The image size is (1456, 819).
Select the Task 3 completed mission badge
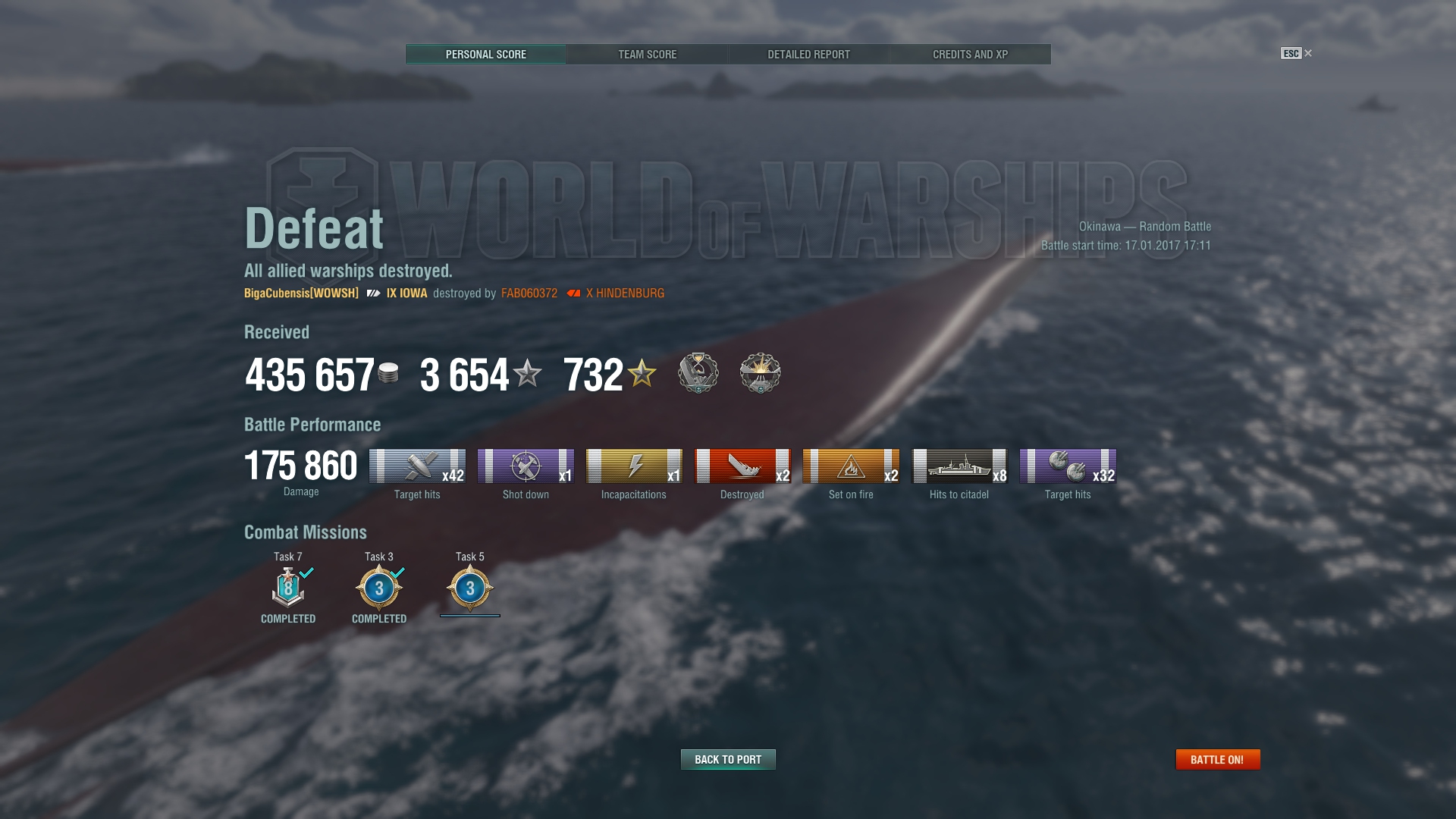[379, 588]
